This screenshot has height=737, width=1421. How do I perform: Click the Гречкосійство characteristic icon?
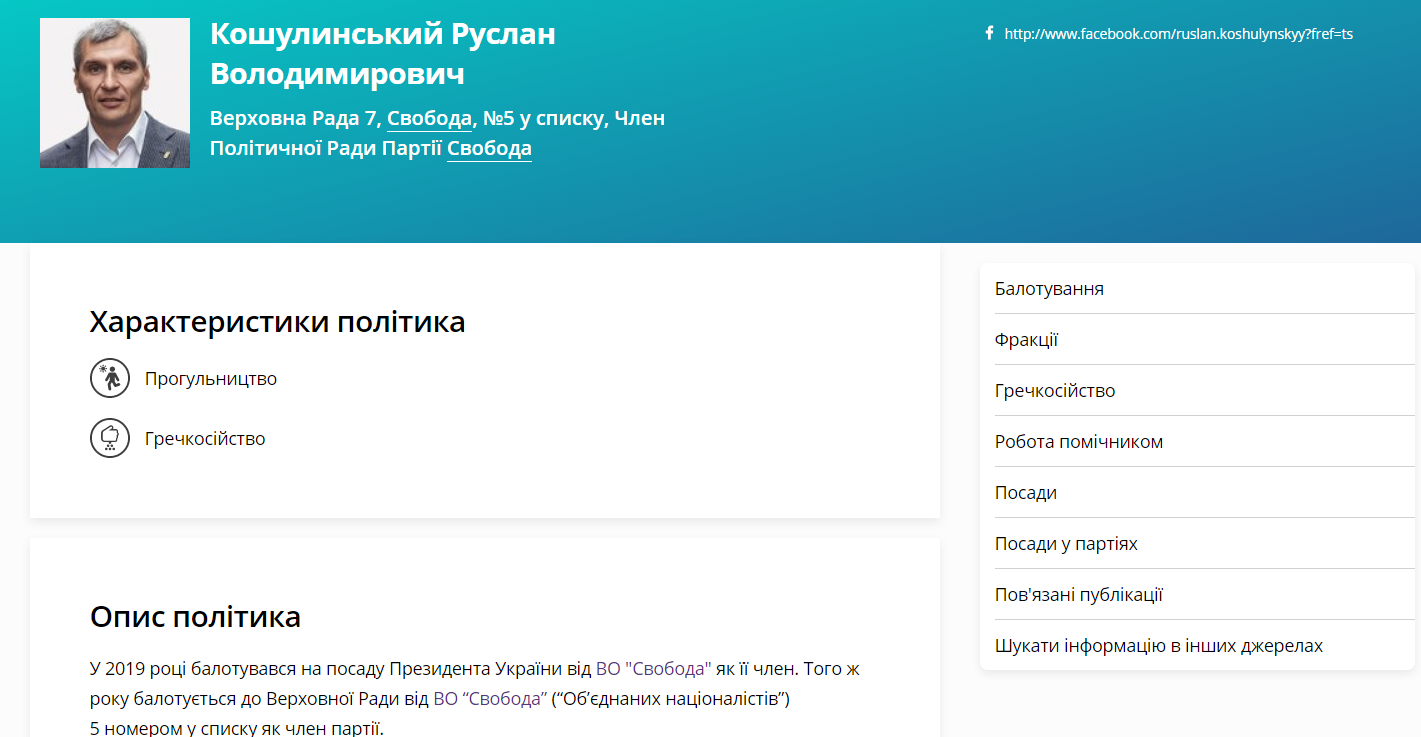point(110,438)
